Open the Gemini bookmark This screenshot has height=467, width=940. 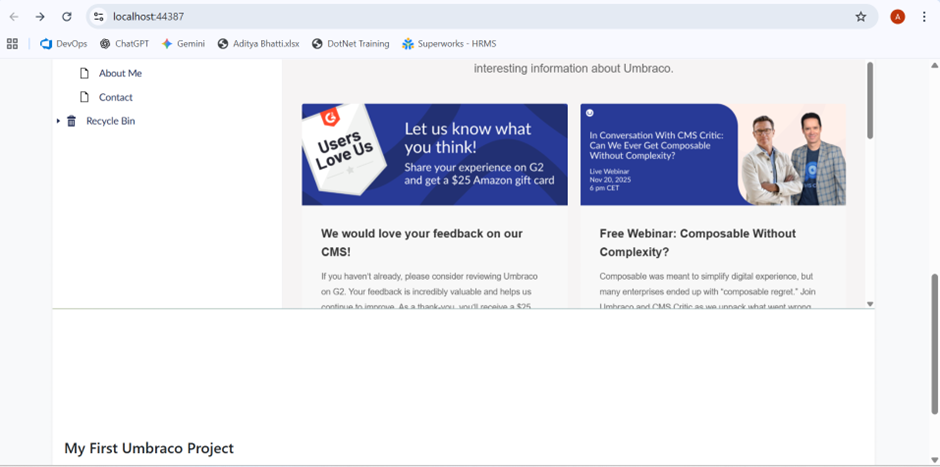(x=183, y=44)
